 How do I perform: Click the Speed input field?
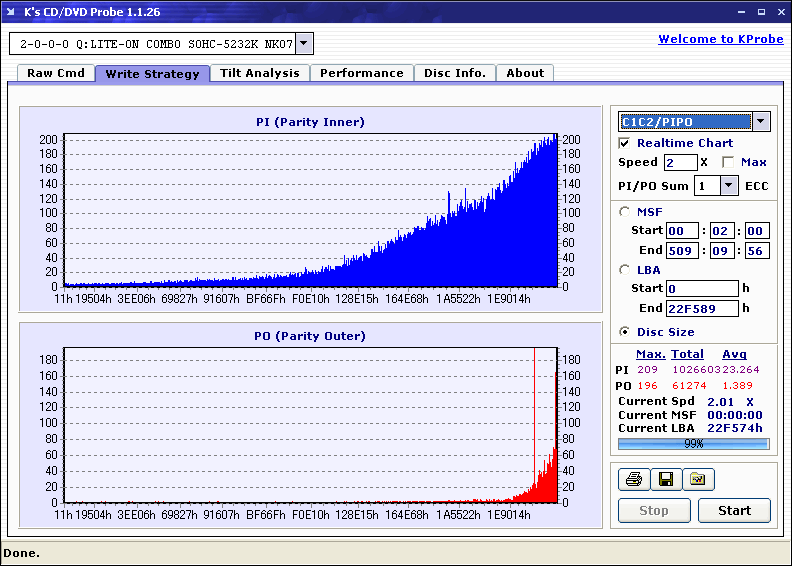pyautogui.click(x=680, y=163)
